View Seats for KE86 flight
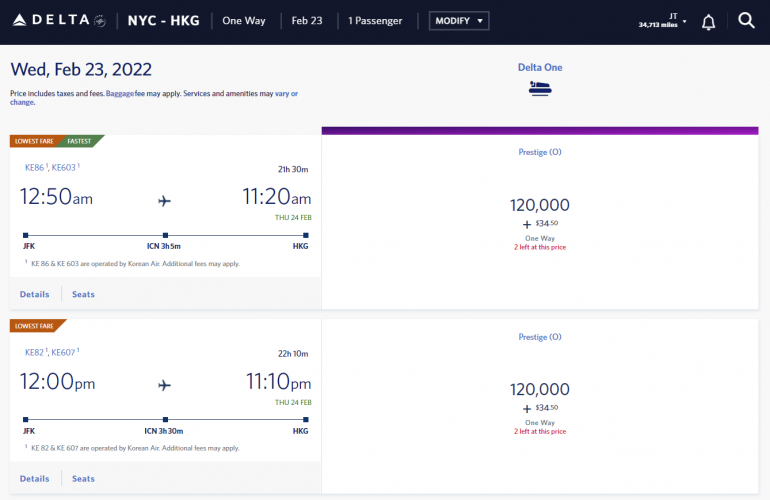The image size is (770, 500). tap(83, 294)
